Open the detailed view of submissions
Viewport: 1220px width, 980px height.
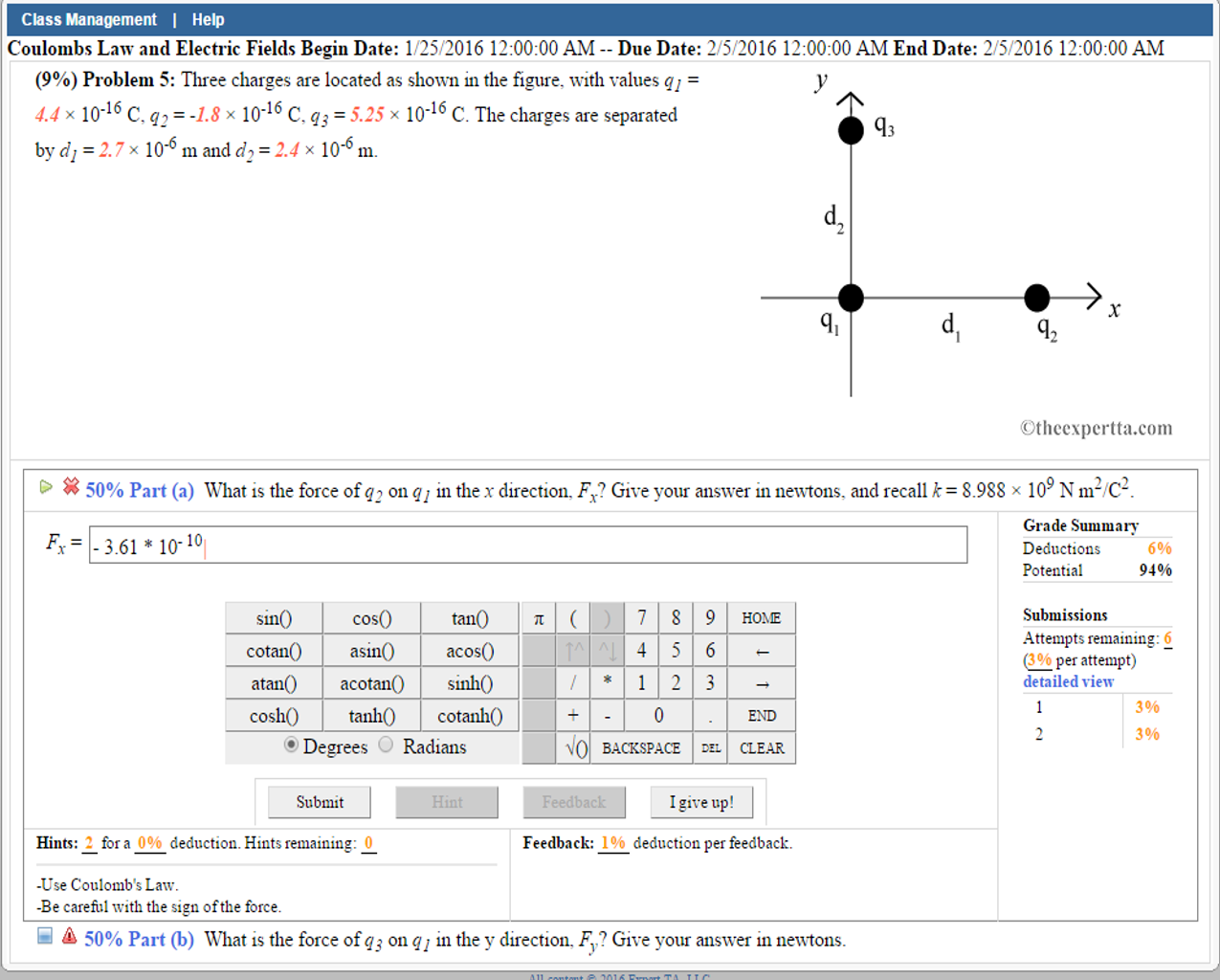point(1068,681)
